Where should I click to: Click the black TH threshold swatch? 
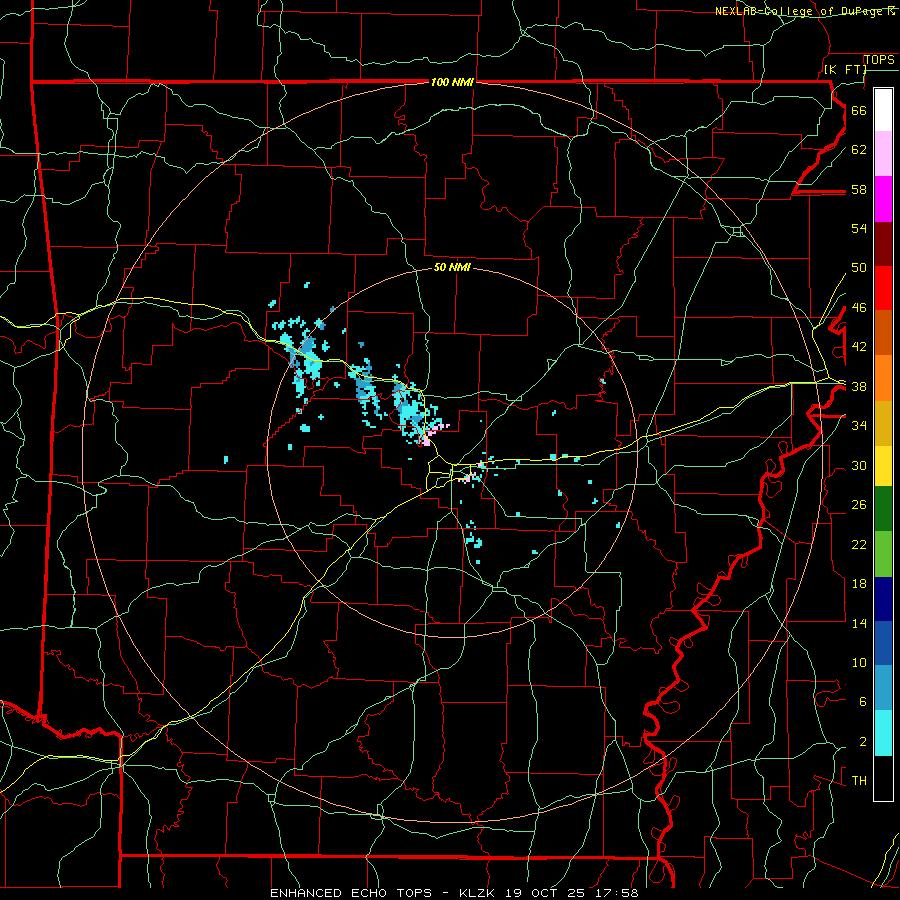[x=883, y=778]
